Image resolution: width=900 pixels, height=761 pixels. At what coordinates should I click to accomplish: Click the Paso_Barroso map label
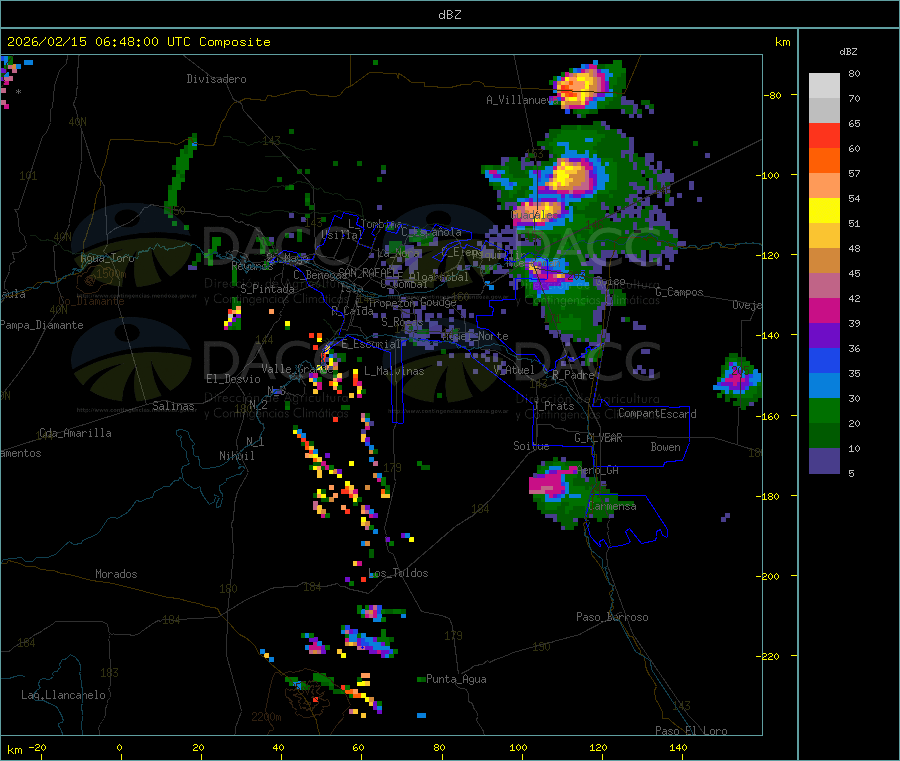click(612, 617)
